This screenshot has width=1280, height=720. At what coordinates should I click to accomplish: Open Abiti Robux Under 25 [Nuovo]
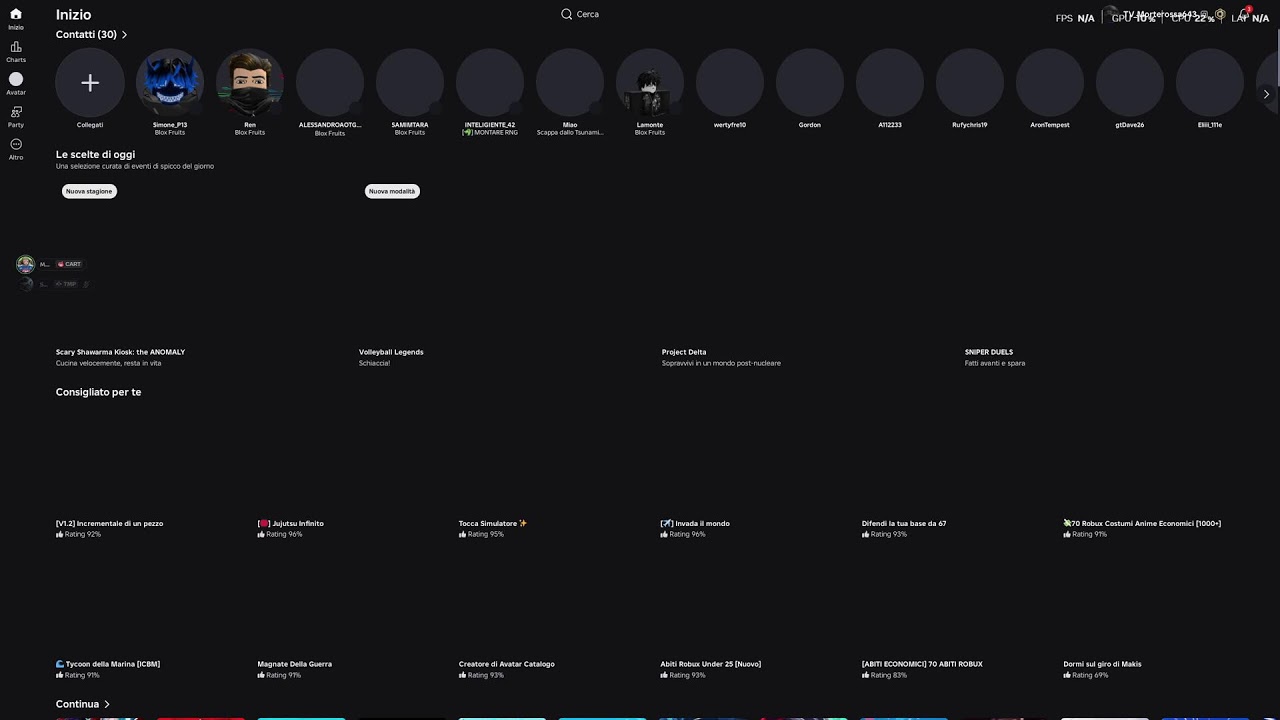coord(710,664)
